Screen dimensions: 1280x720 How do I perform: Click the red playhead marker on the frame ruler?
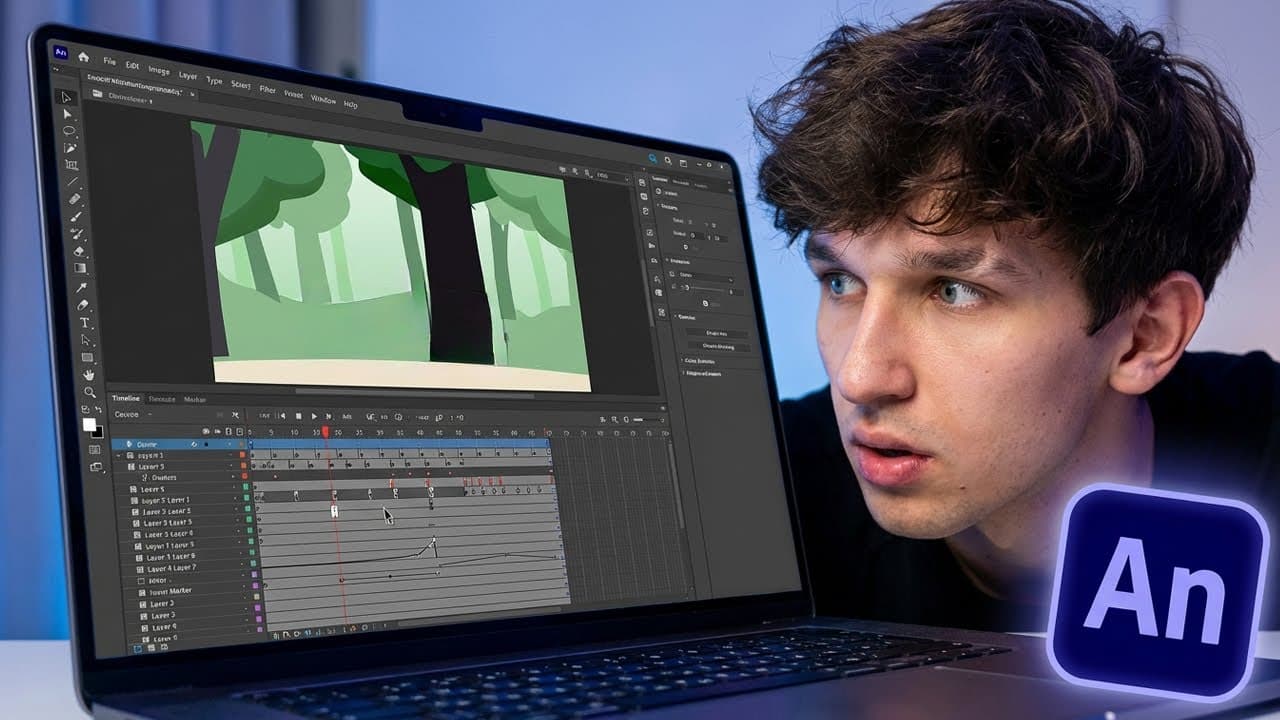[325, 431]
